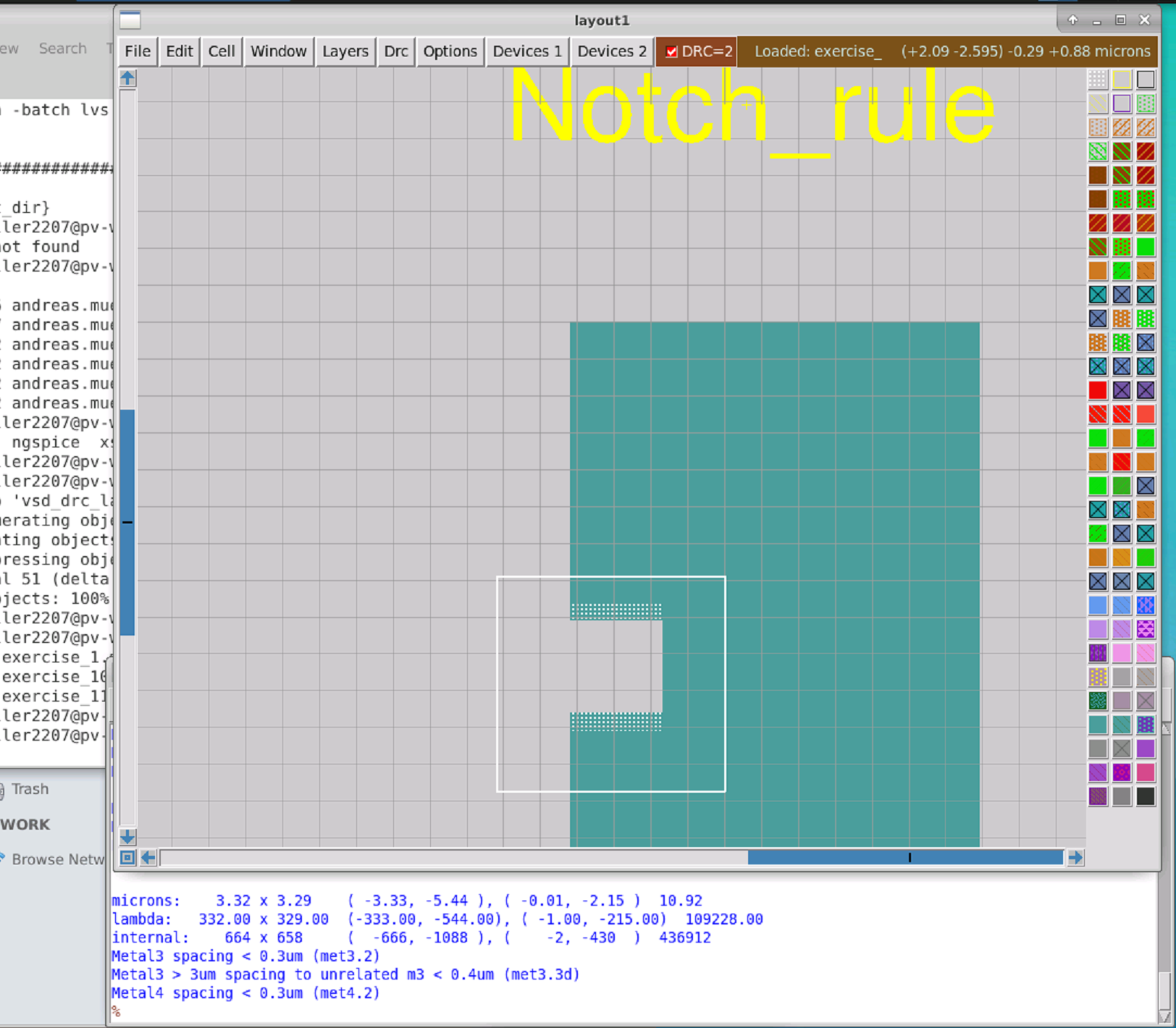Open the Cell menu

222,51
